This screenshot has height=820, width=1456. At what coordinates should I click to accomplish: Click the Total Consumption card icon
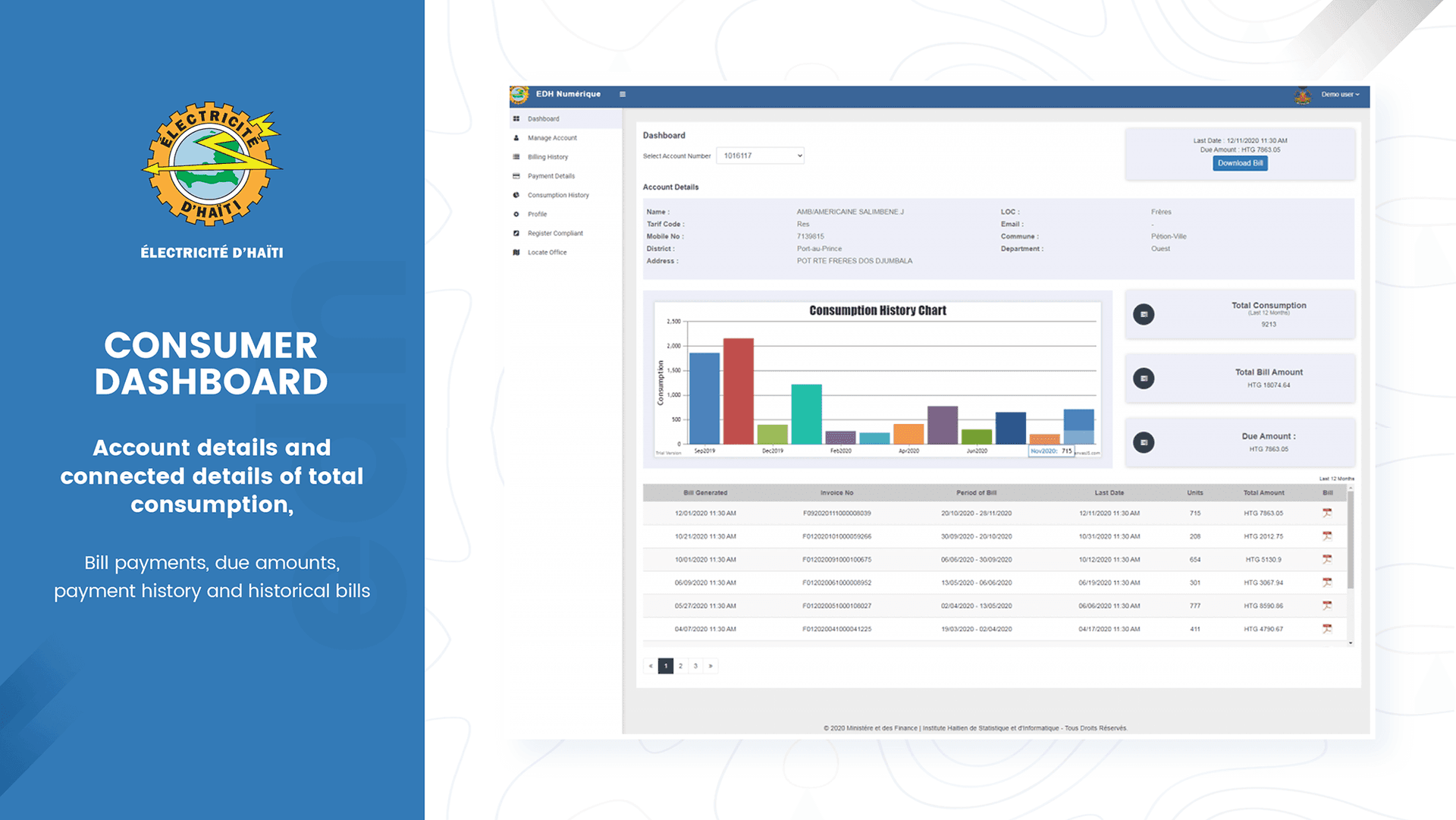1144,314
